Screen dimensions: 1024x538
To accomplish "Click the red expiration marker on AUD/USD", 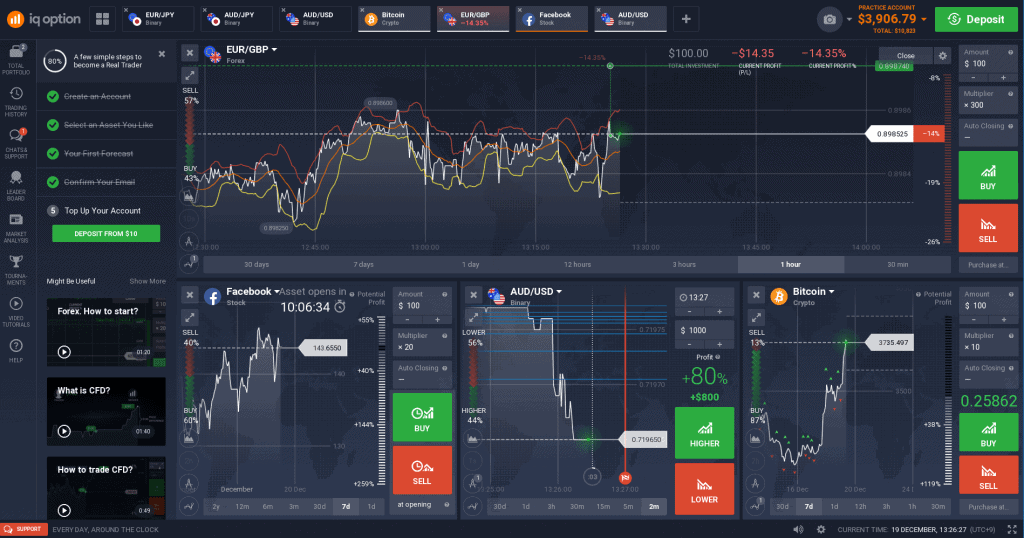I will tap(625, 478).
